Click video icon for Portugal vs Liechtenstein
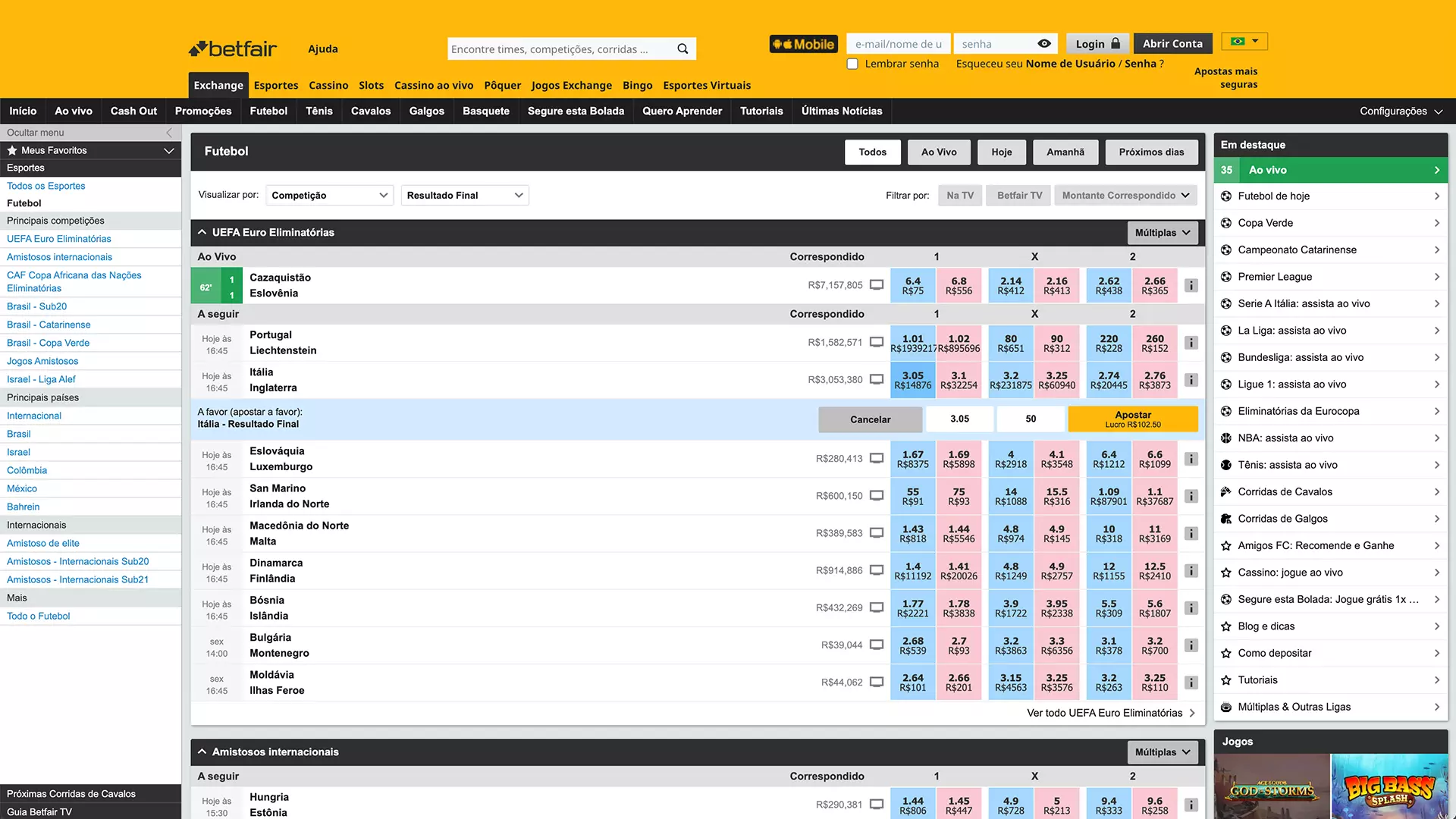 [x=877, y=342]
